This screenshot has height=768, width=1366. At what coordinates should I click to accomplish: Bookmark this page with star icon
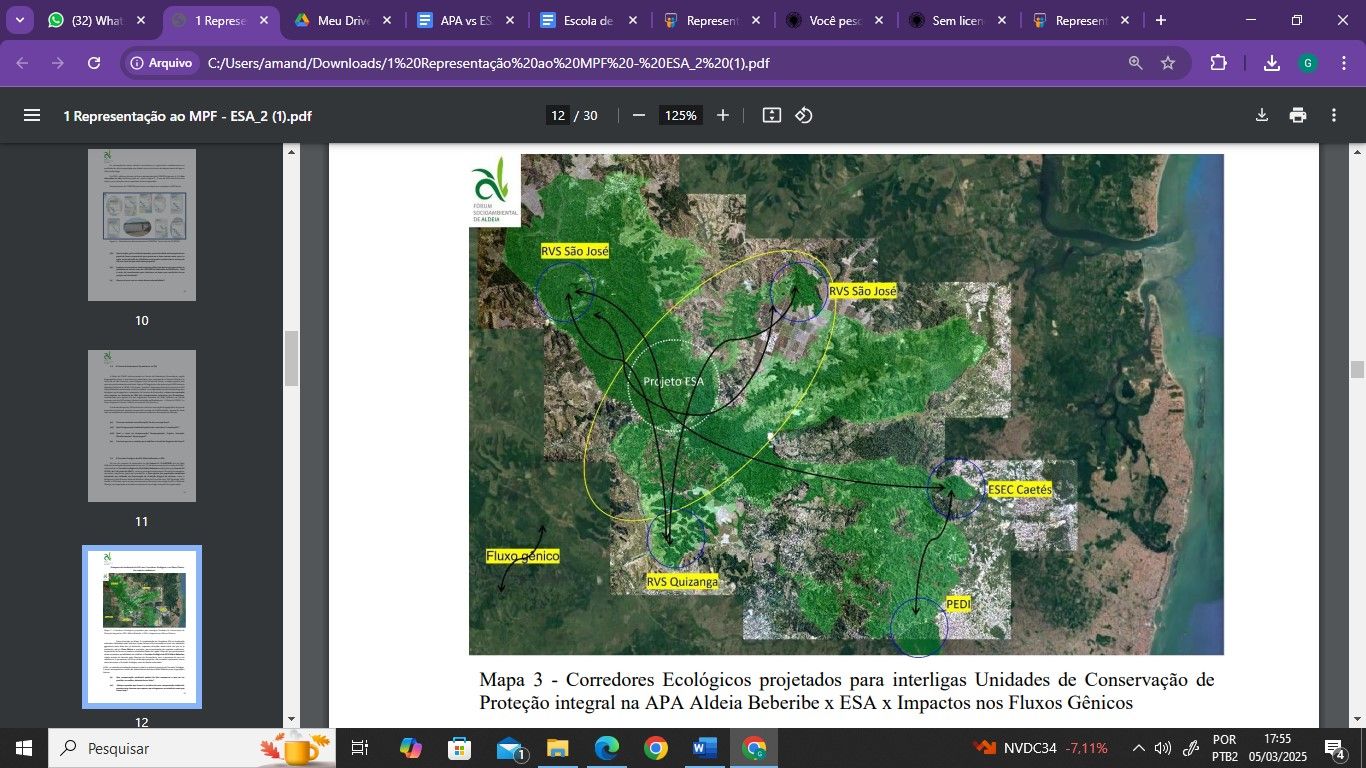coord(1168,63)
